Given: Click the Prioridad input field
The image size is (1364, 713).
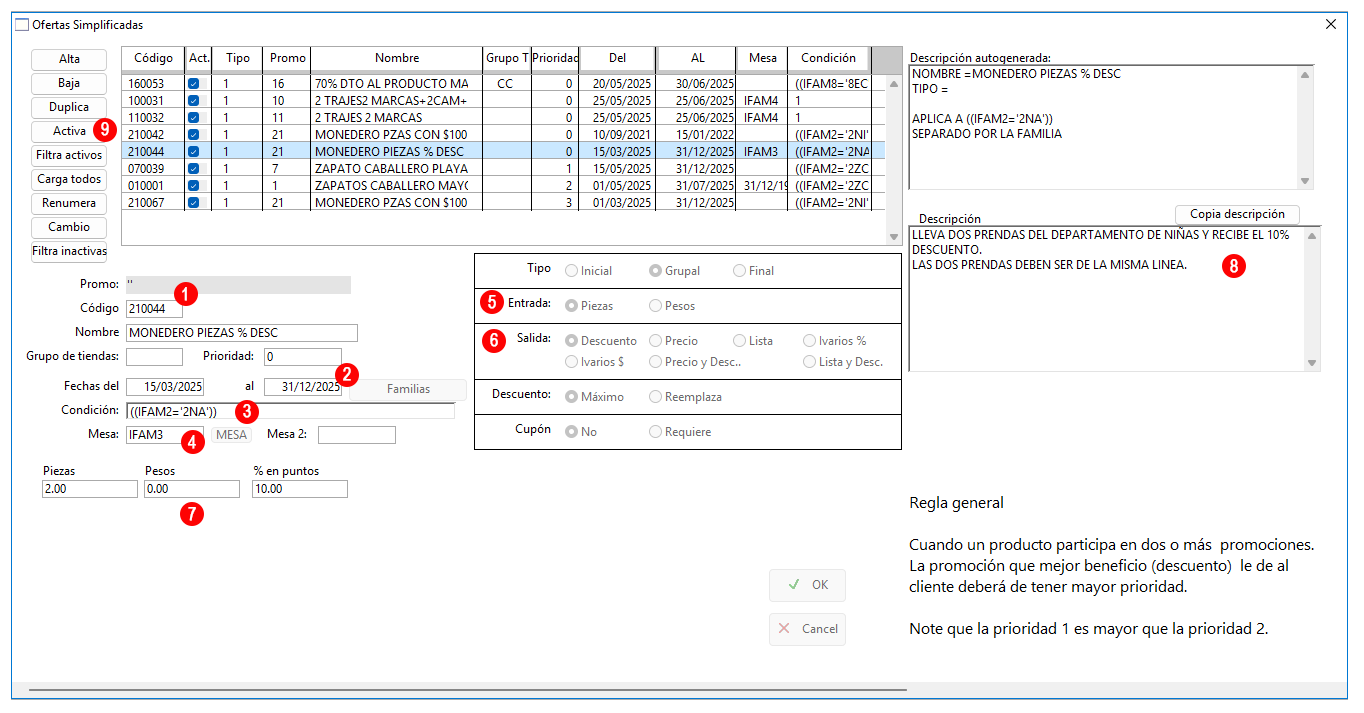Looking at the screenshot, I should click(x=302, y=356).
